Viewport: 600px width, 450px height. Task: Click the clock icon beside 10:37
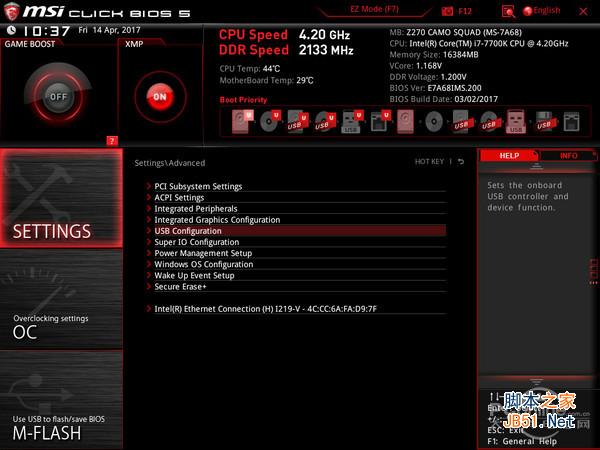tap(12, 30)
